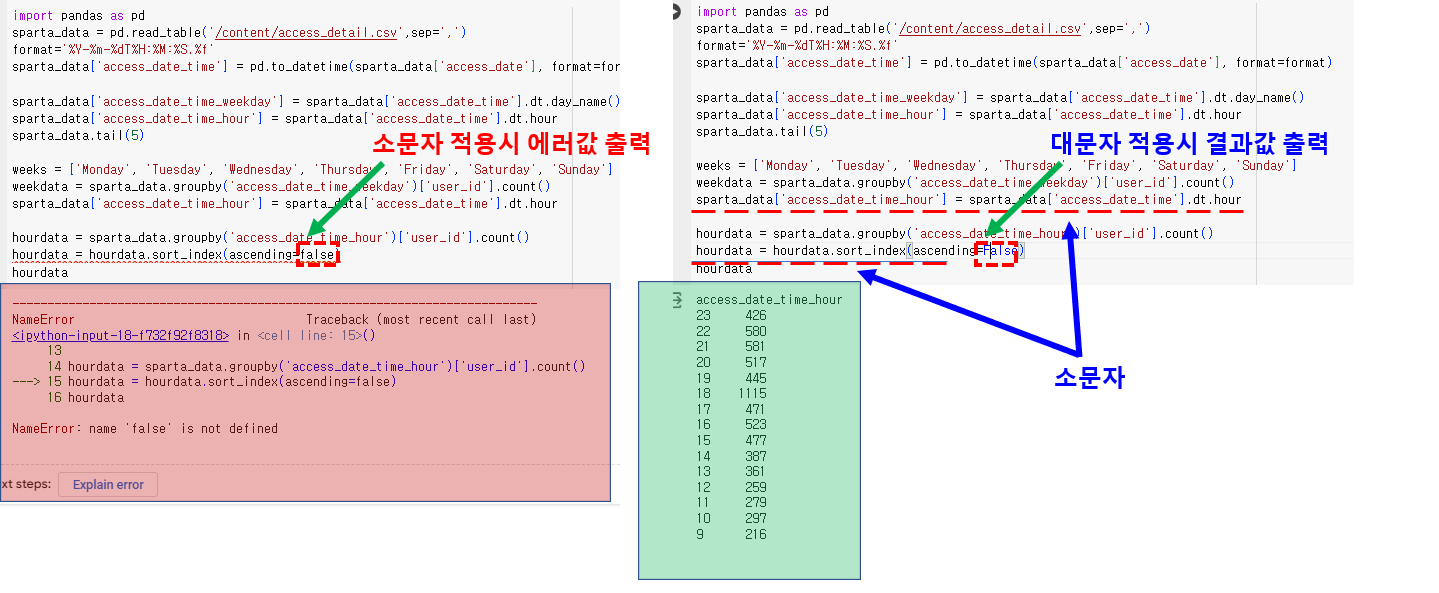1439x593 pixels.
Task: Click output row '19 445'
Action: (x=731, y=378)
